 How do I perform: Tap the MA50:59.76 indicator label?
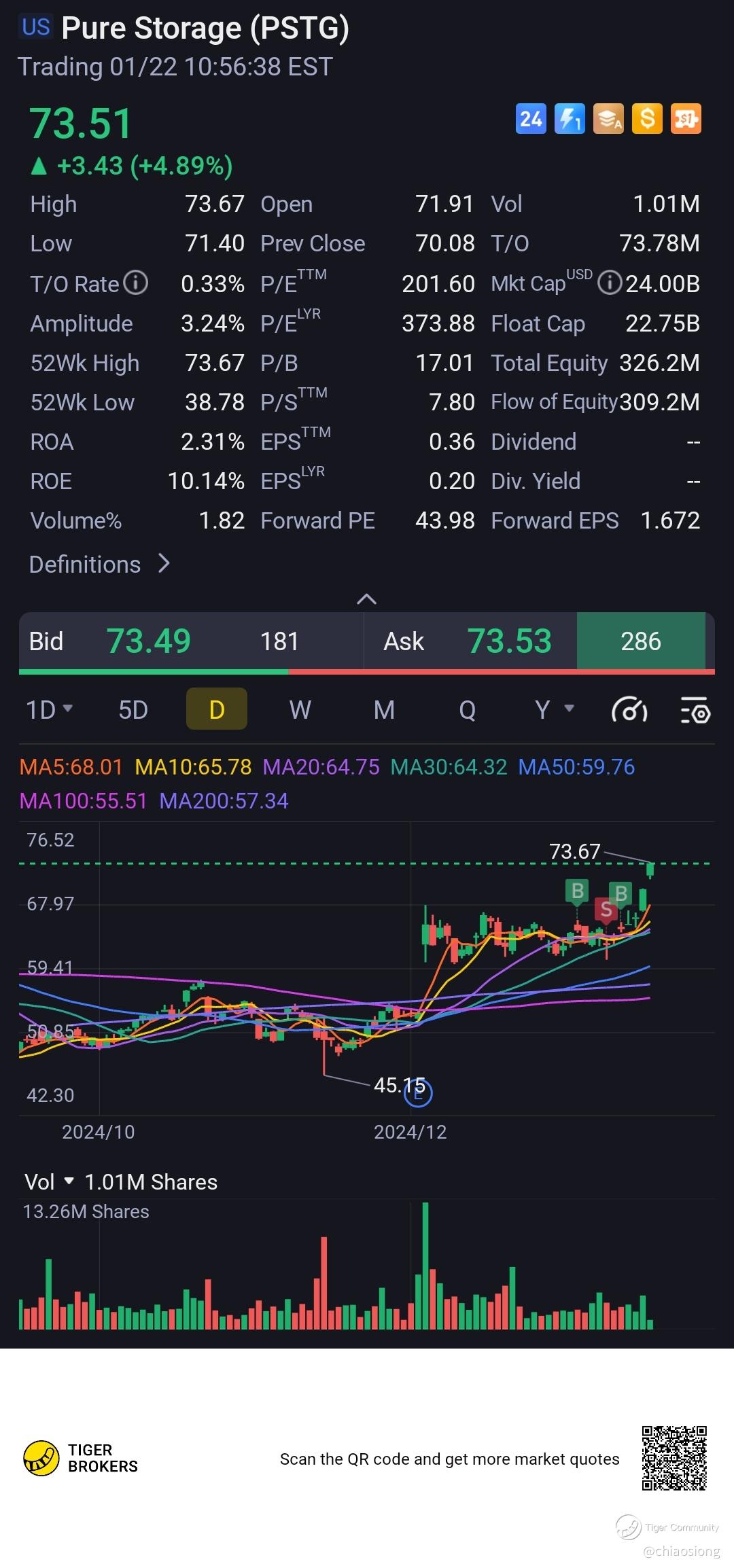[577, 767]
